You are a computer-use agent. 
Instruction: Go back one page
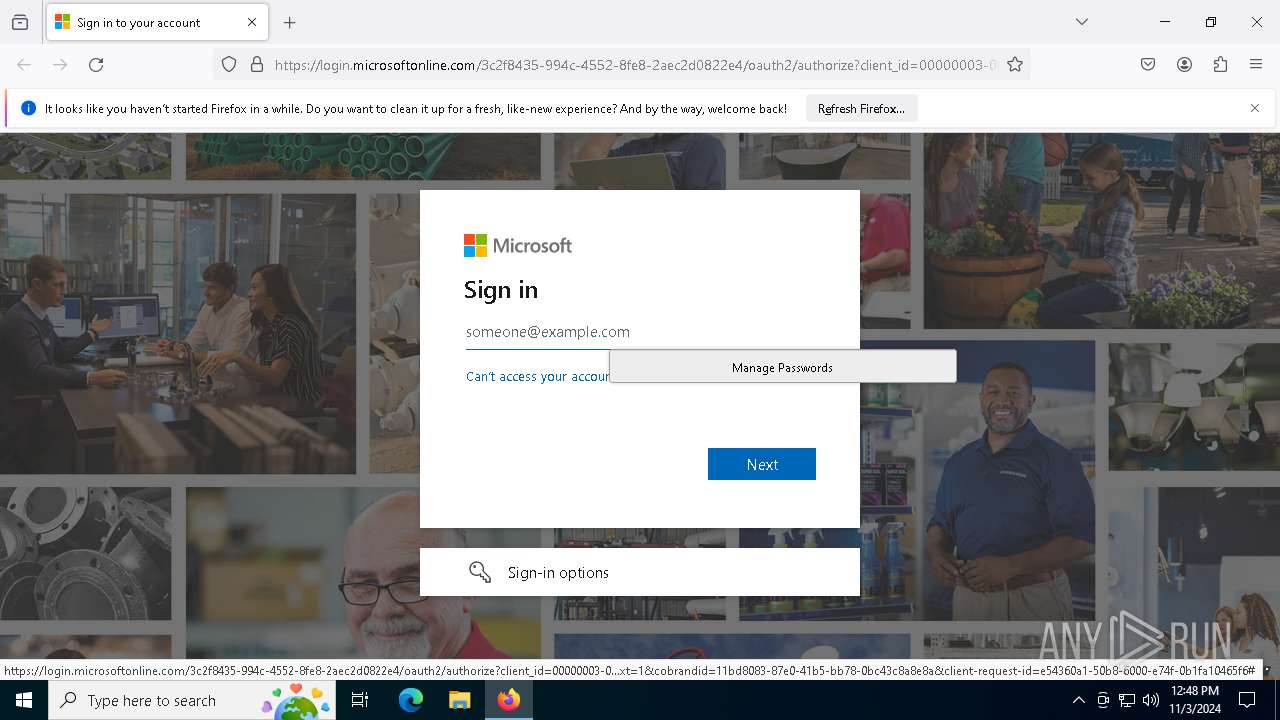[24, 65]
